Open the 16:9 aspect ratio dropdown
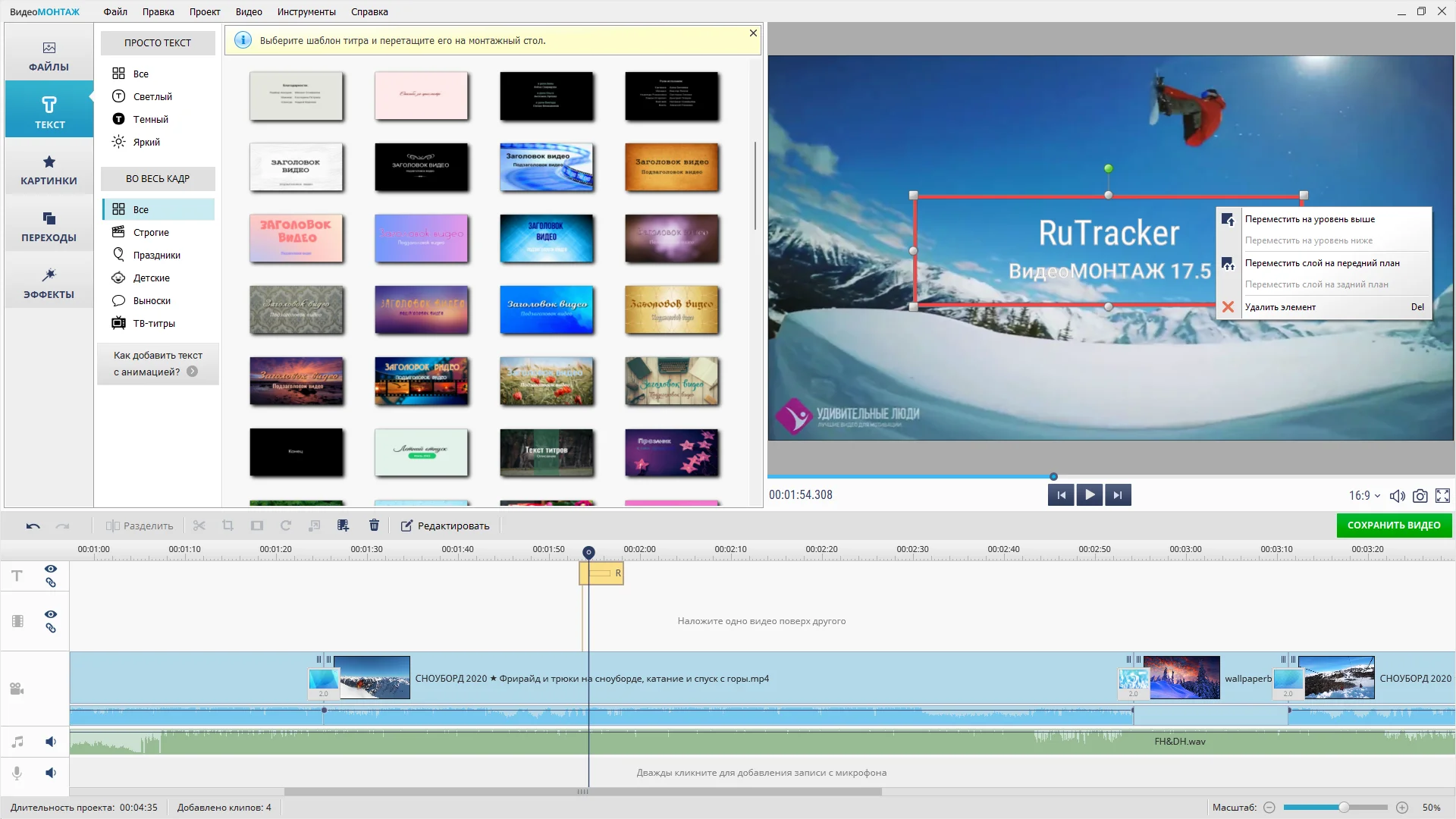Screen dimensions: 1456x819 pyautogui.click(x=1364, y=496)
